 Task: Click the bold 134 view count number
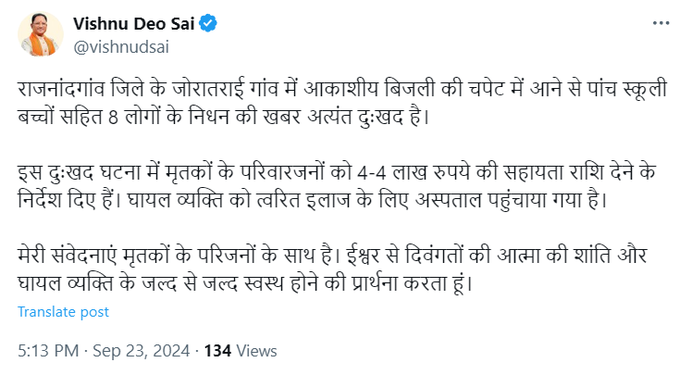click(x=218, y=350)
